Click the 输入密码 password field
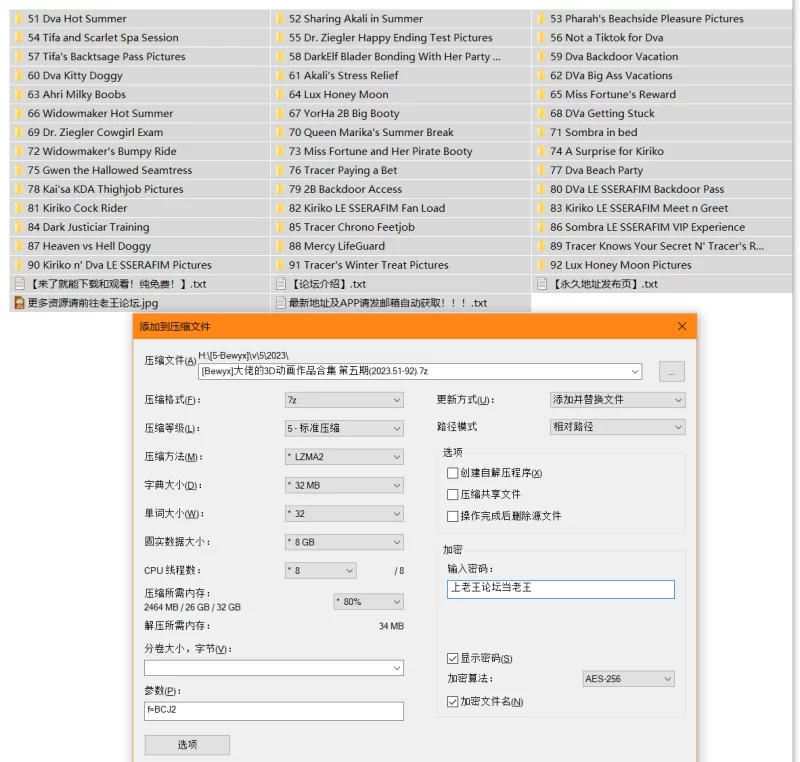 tap(560, 589)
